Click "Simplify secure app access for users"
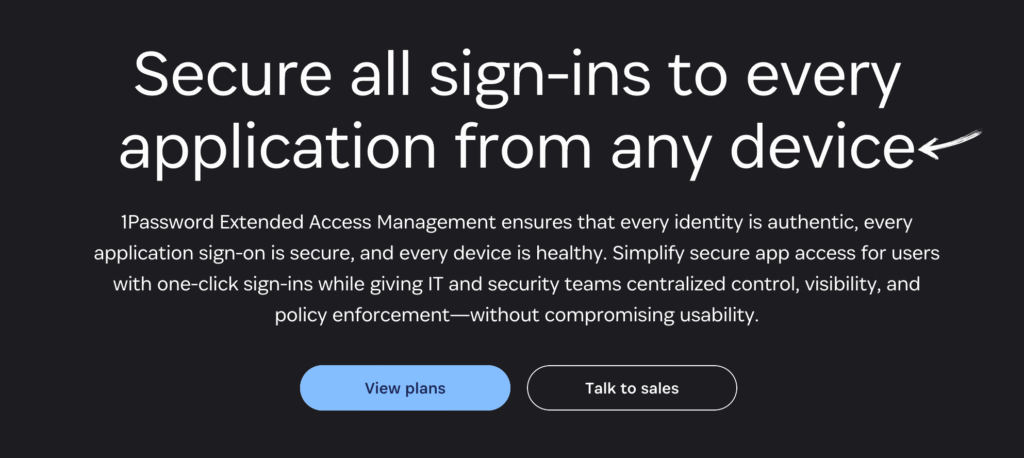1024x458 pixels. click(772, 255)
